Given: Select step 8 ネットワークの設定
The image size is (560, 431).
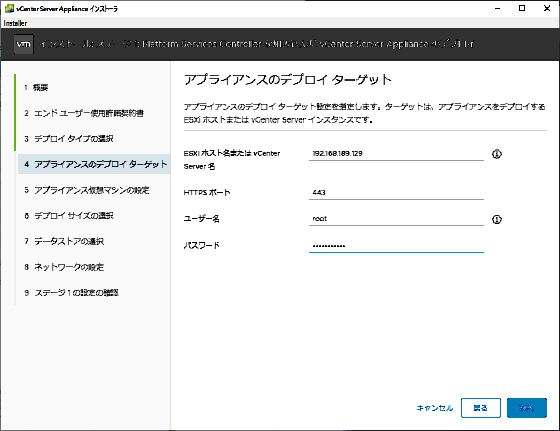Looking at the screenshot, I should point(64,267).
